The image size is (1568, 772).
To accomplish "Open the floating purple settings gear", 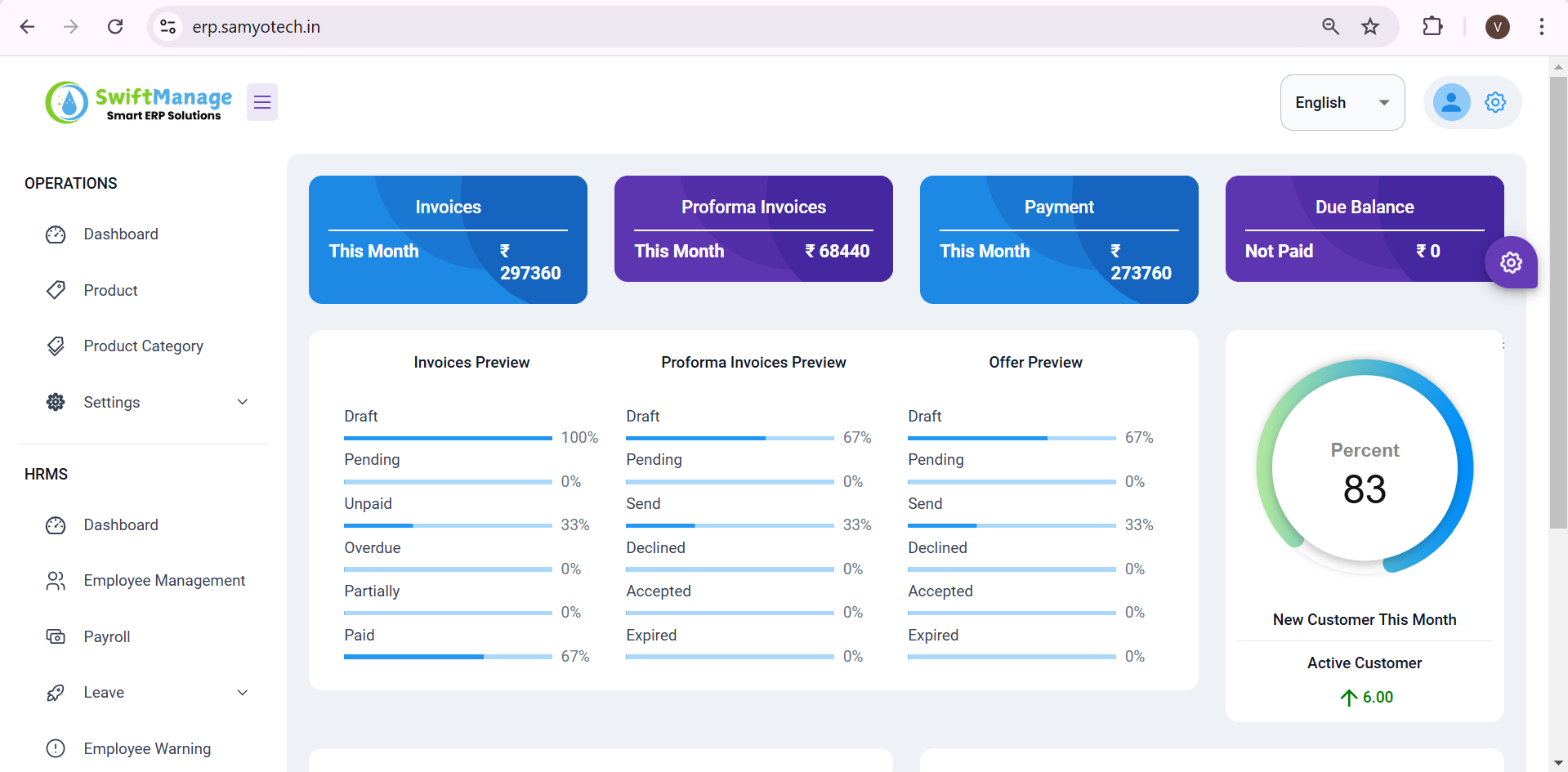I will 1511,262.
